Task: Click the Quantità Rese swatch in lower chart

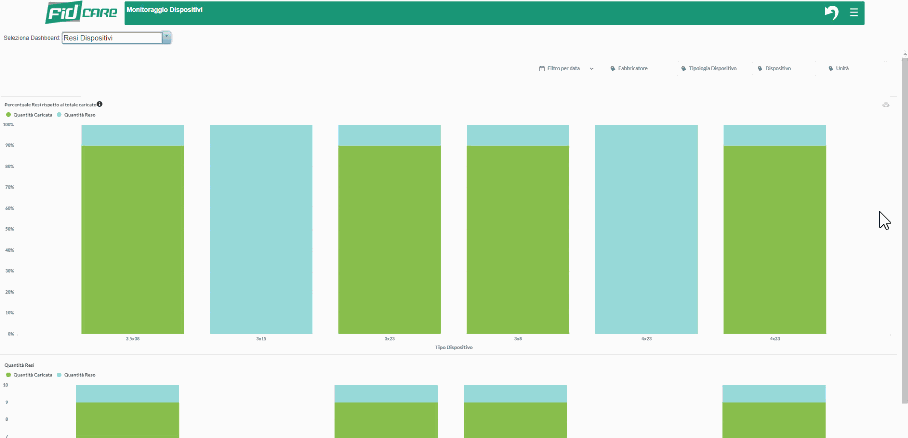Action: (x=60, y=375)
